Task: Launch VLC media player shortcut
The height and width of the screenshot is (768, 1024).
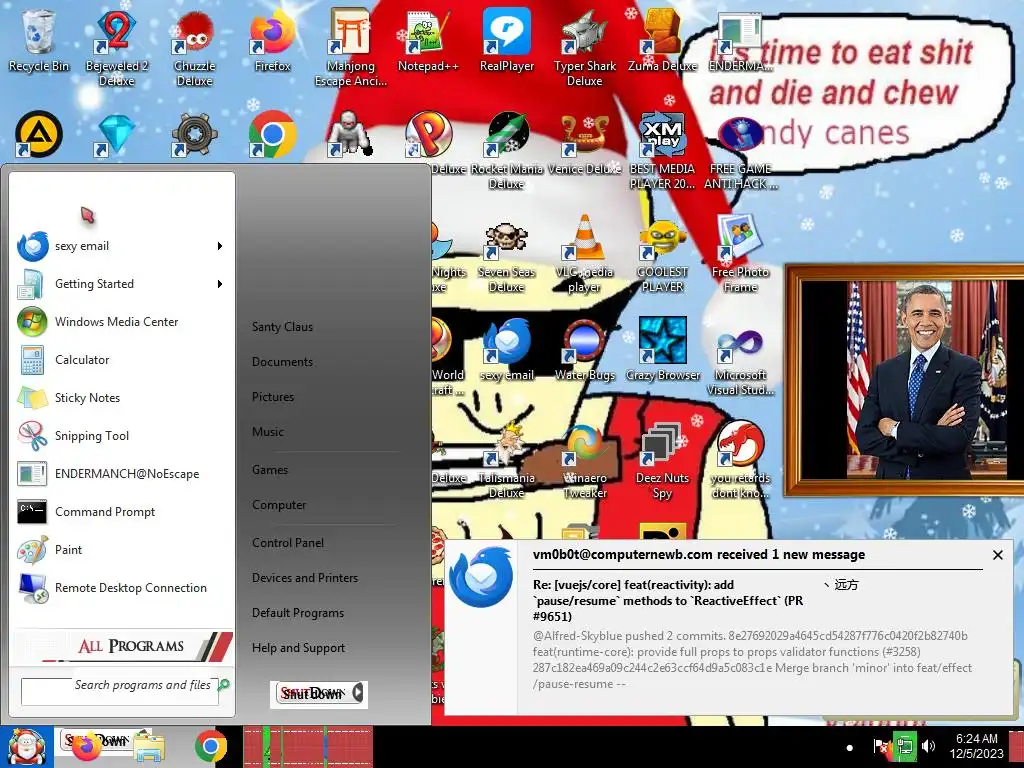Action: (x=584, y=255)
